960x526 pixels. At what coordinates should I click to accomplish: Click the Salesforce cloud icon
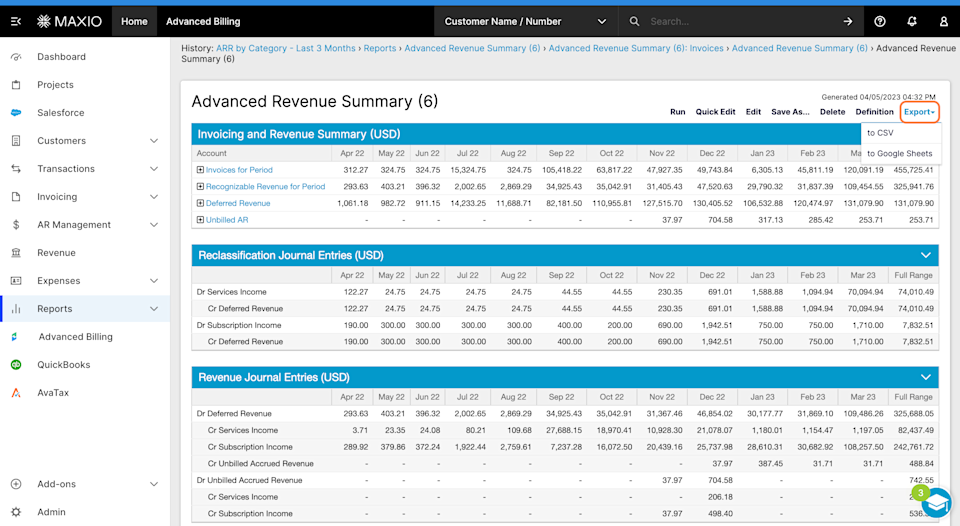click(16, 113)
